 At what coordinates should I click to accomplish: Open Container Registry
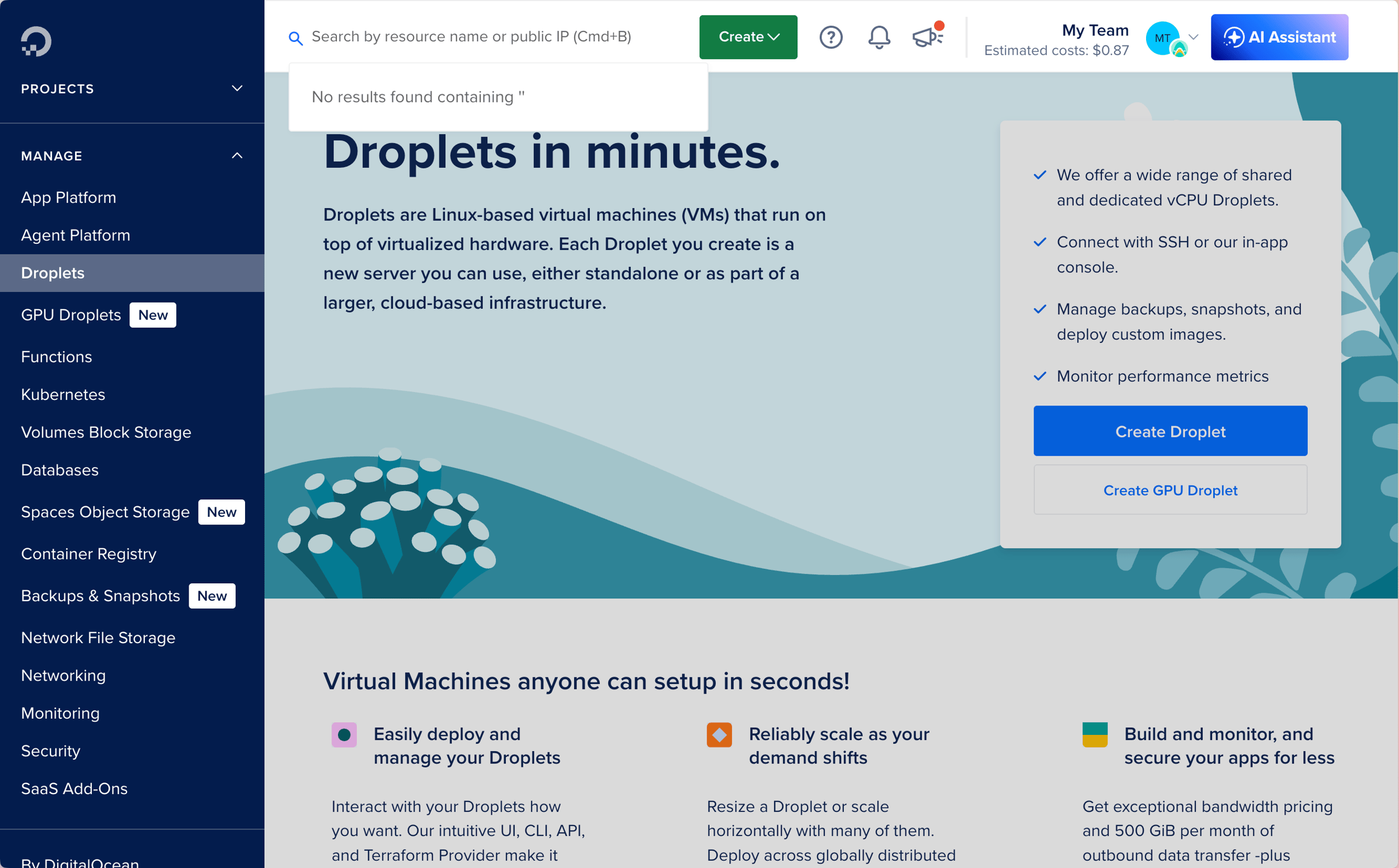click(88, 554)
